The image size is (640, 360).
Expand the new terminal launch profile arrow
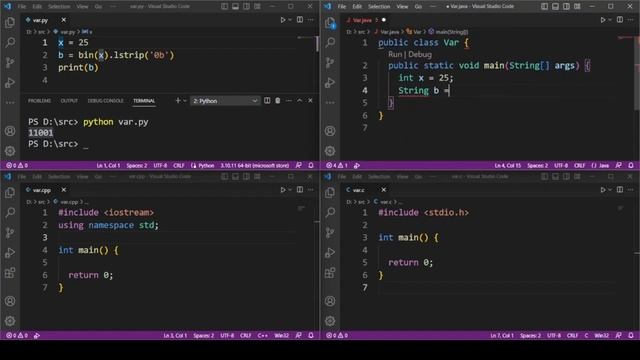point(185,100)
